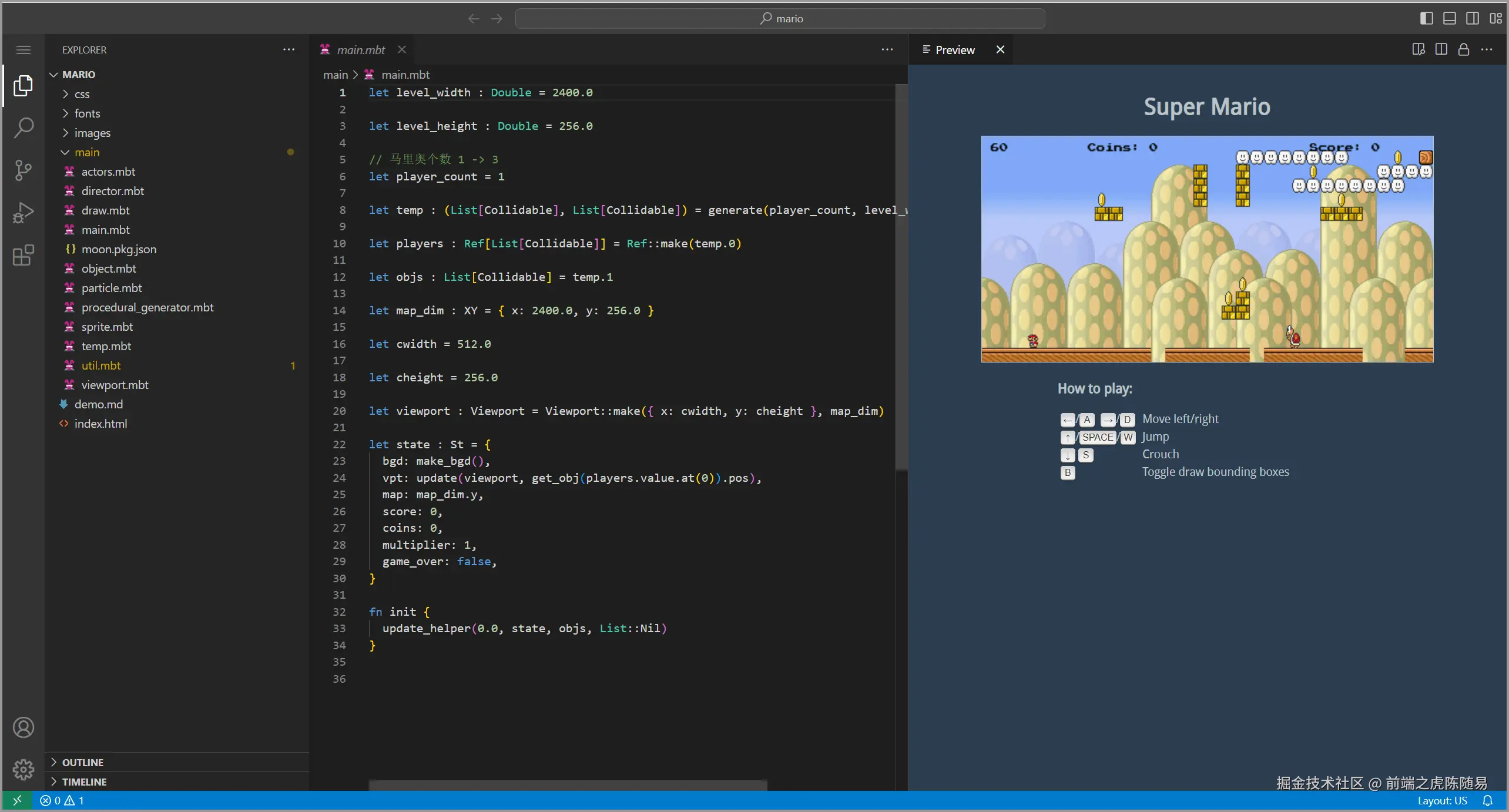
Task: Click show source icon in Preview toolbar
Action: tap(1419, 50)
